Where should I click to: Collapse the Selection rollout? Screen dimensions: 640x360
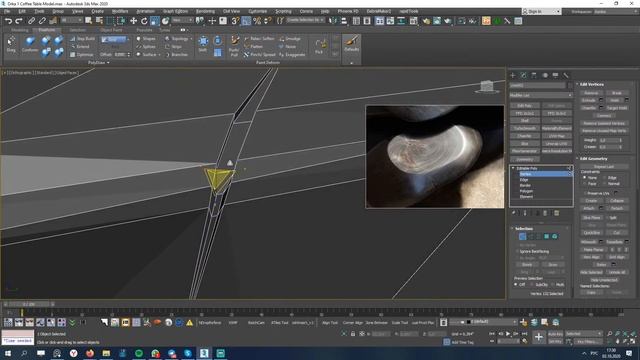click(524, 229)
